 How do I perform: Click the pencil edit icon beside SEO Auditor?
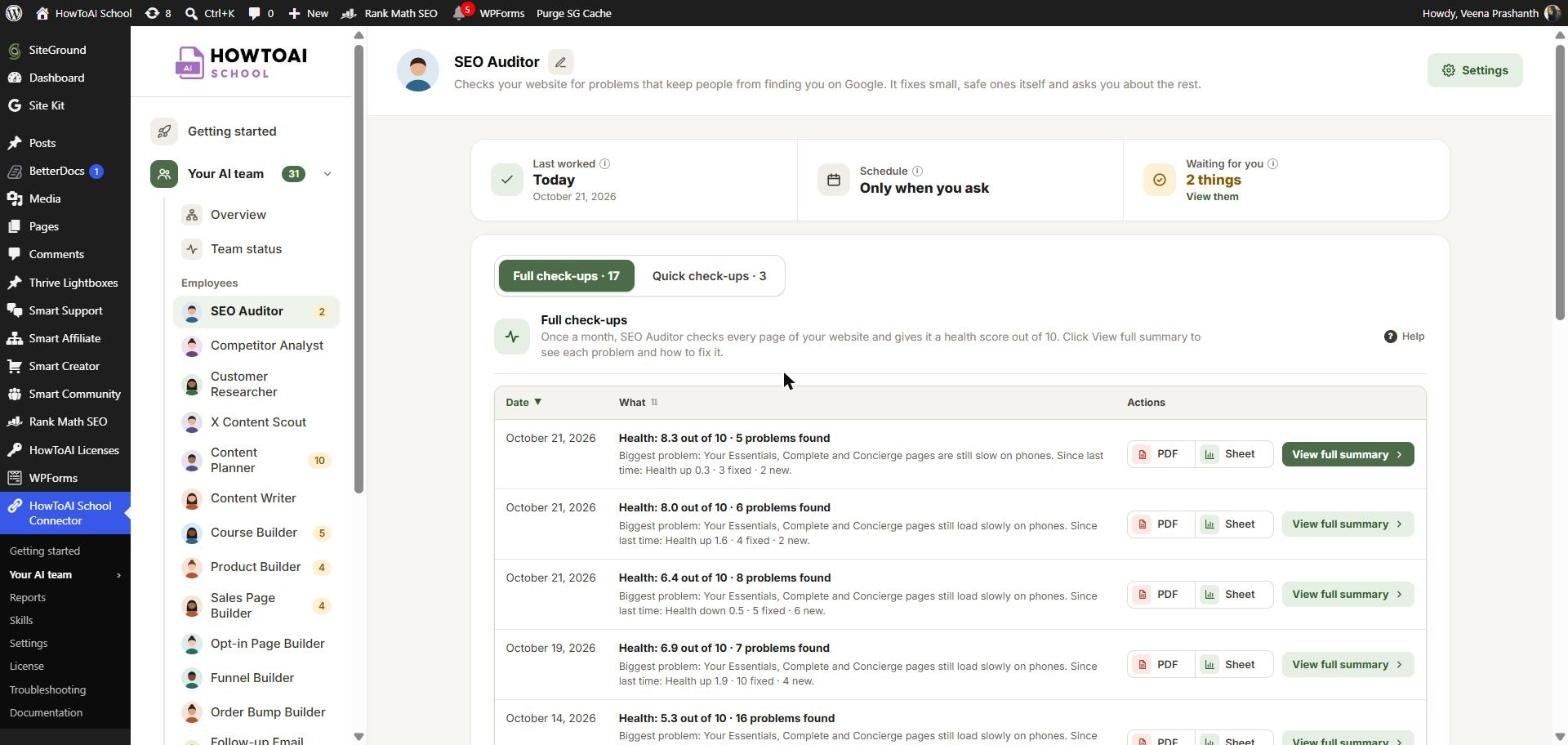coord(561,62)
